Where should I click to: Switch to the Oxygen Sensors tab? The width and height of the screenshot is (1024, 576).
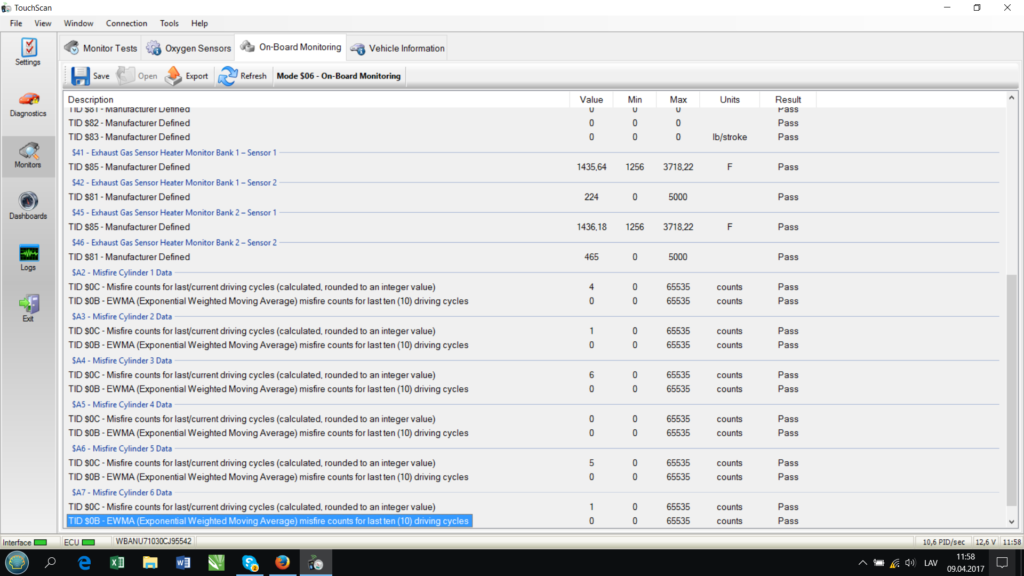coord(189,48)
